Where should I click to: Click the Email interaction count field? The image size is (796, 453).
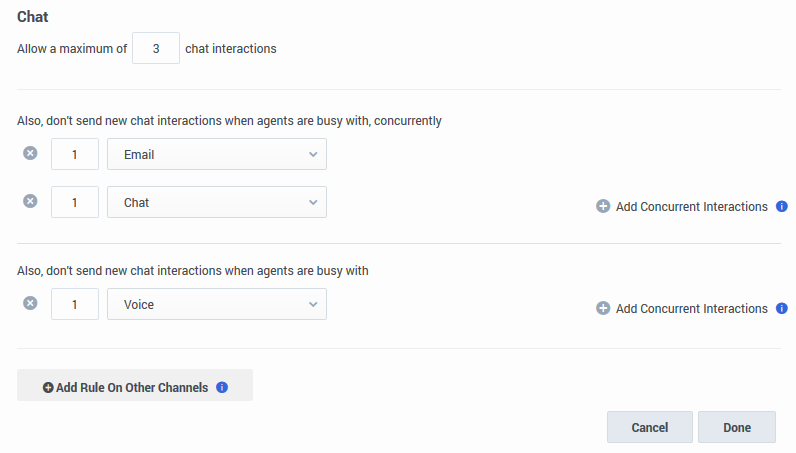coord(75,154)
